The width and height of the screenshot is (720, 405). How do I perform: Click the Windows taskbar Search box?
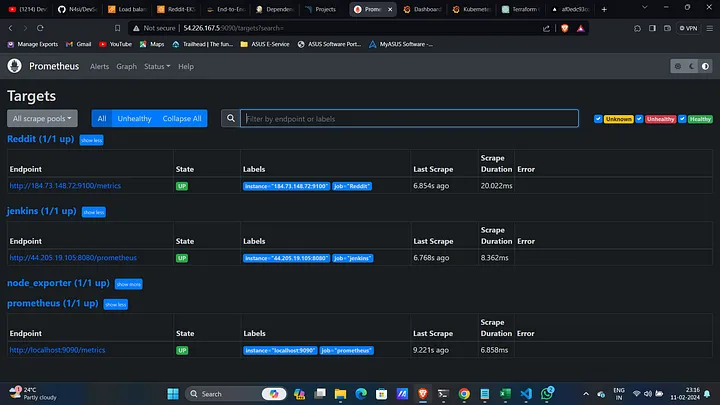[x=236, y=394]
